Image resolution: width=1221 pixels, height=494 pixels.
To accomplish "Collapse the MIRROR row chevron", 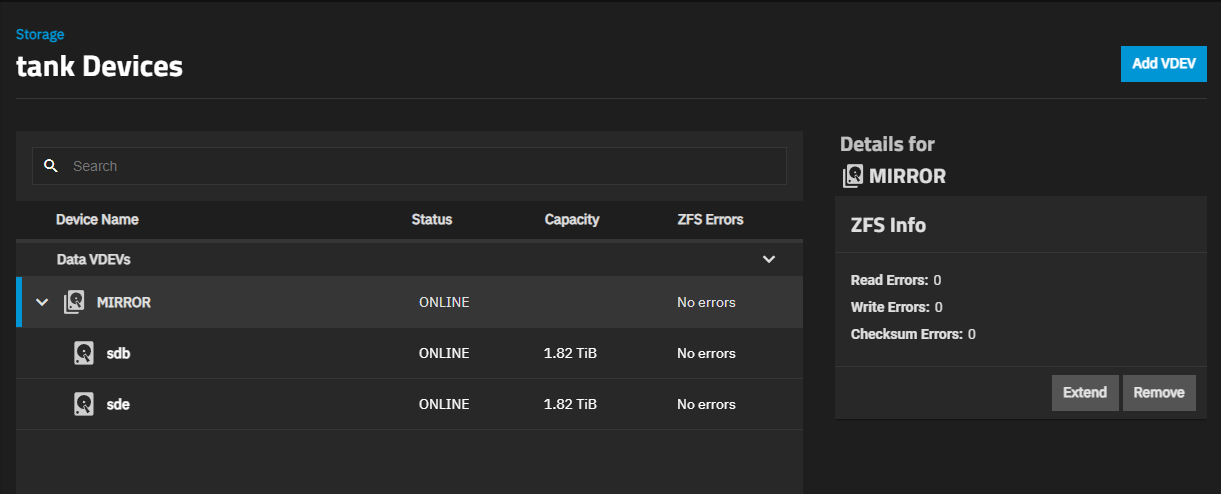I will 42,302.
